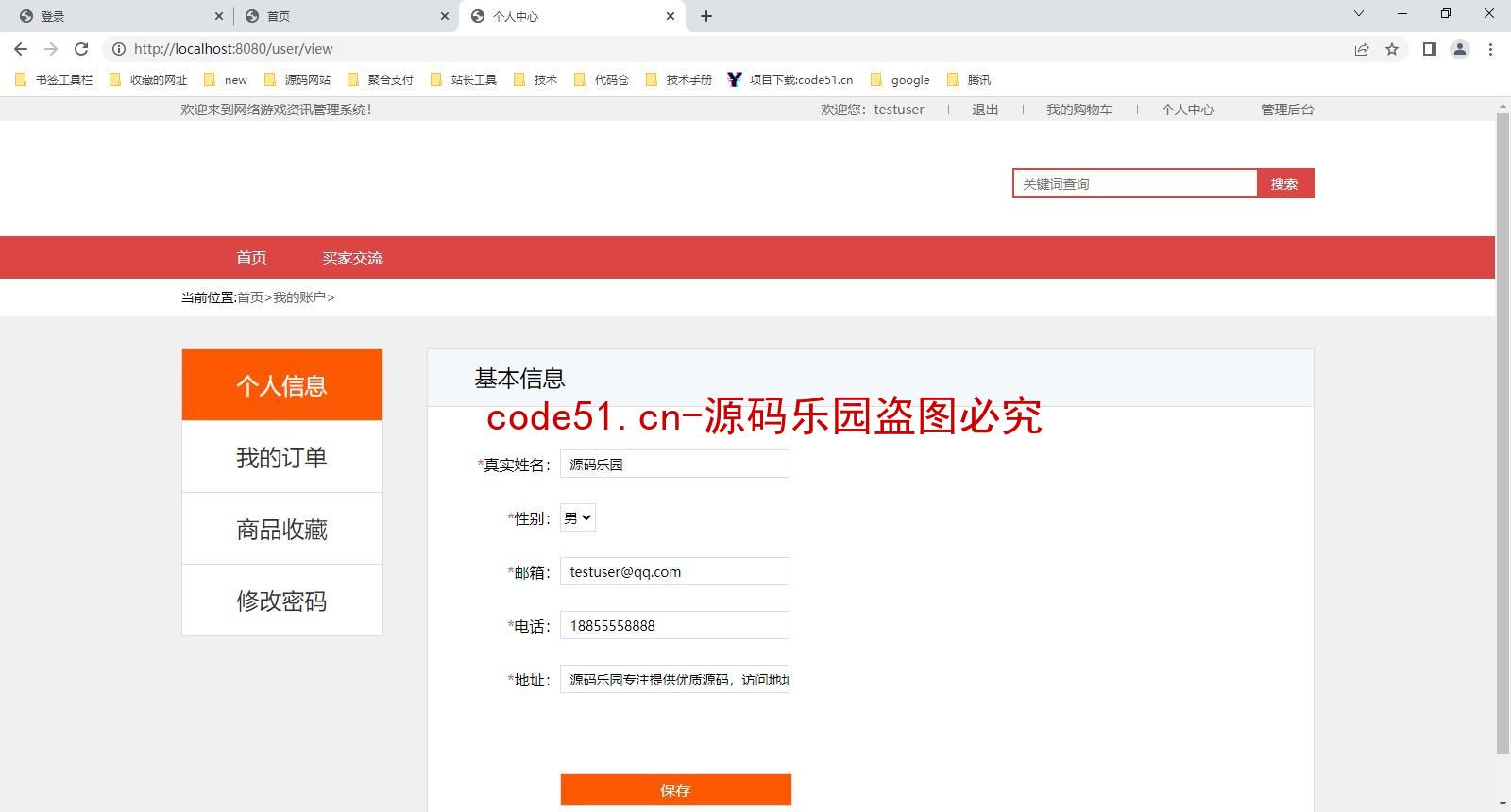Click the 真实姓名 input field
Screen dimensions: 1511x812
pyautogui.click(x=674, y=464)
